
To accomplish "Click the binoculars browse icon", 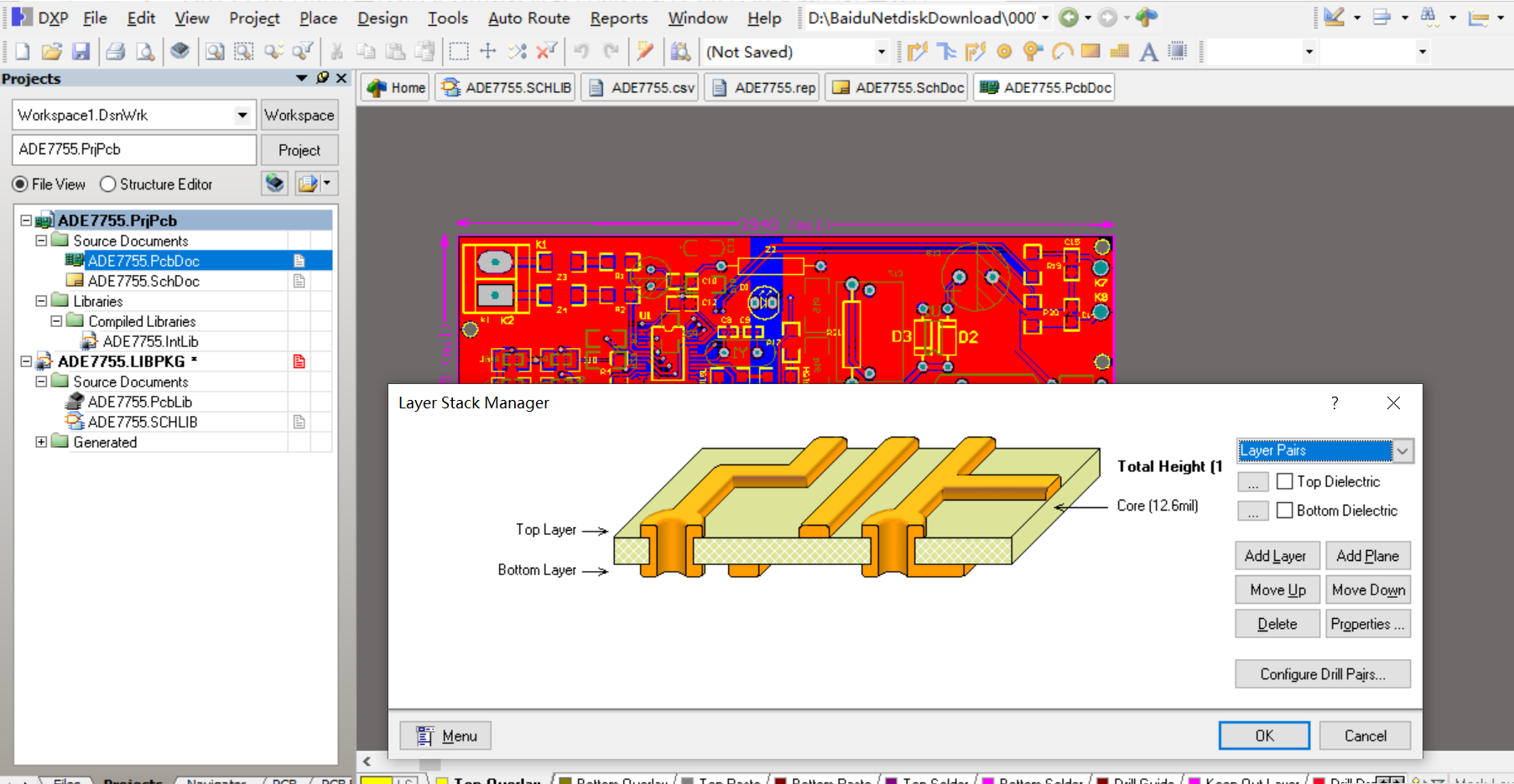I will click(1428, 18).
